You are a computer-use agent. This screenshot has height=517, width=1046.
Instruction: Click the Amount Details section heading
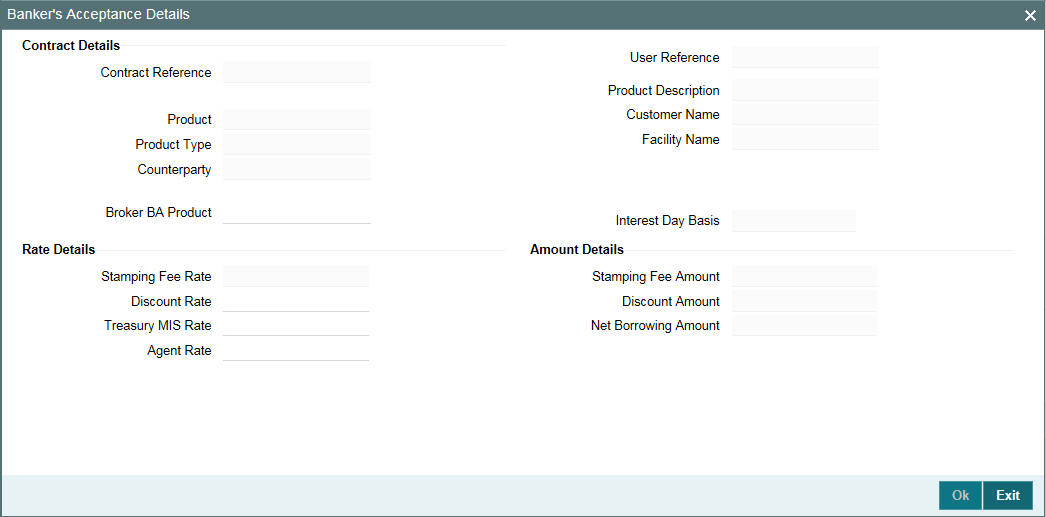[577, 249]
